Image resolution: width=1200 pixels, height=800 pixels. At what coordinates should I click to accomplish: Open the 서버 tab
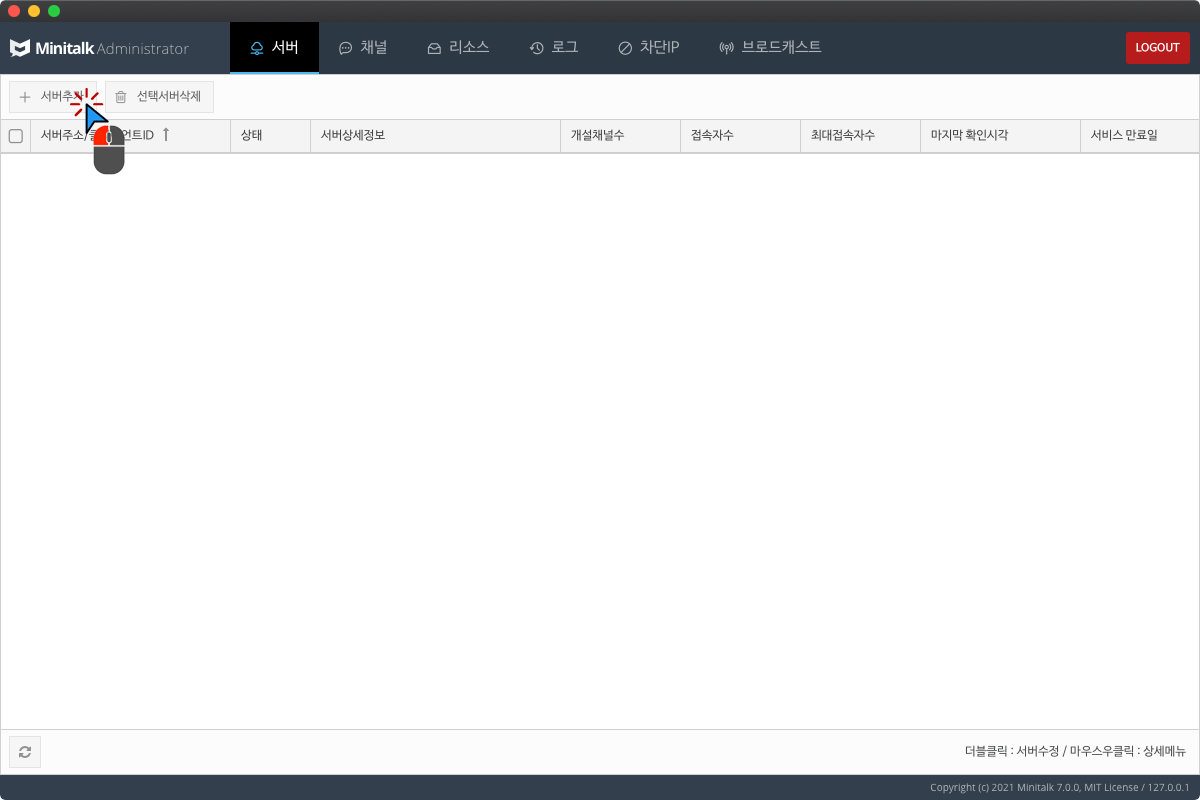[274, 48]
